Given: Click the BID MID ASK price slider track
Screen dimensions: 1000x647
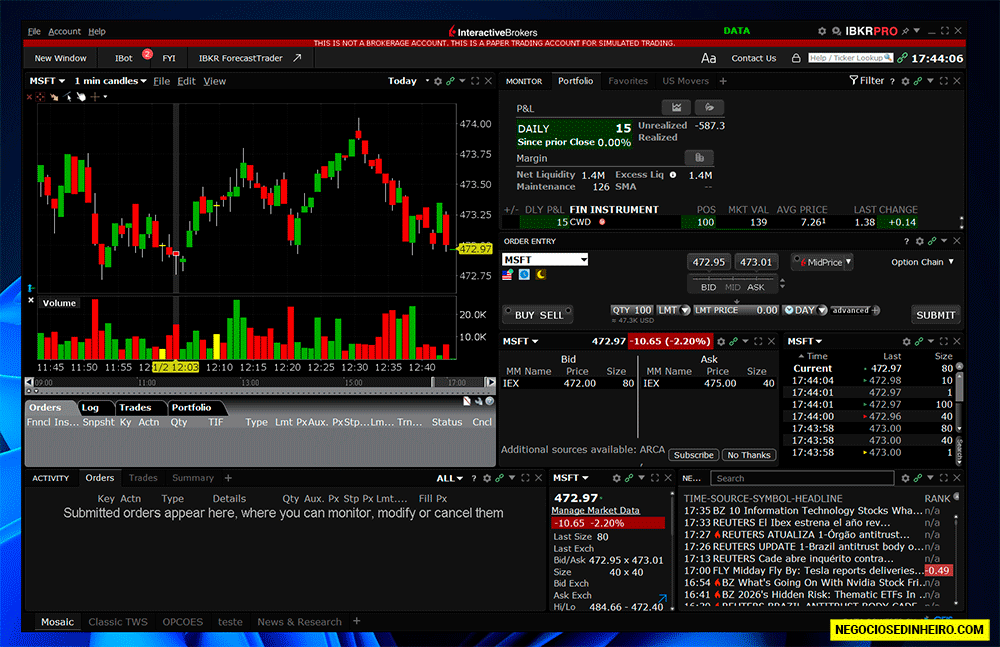Looking at the screenshot, I should [733, 278].
